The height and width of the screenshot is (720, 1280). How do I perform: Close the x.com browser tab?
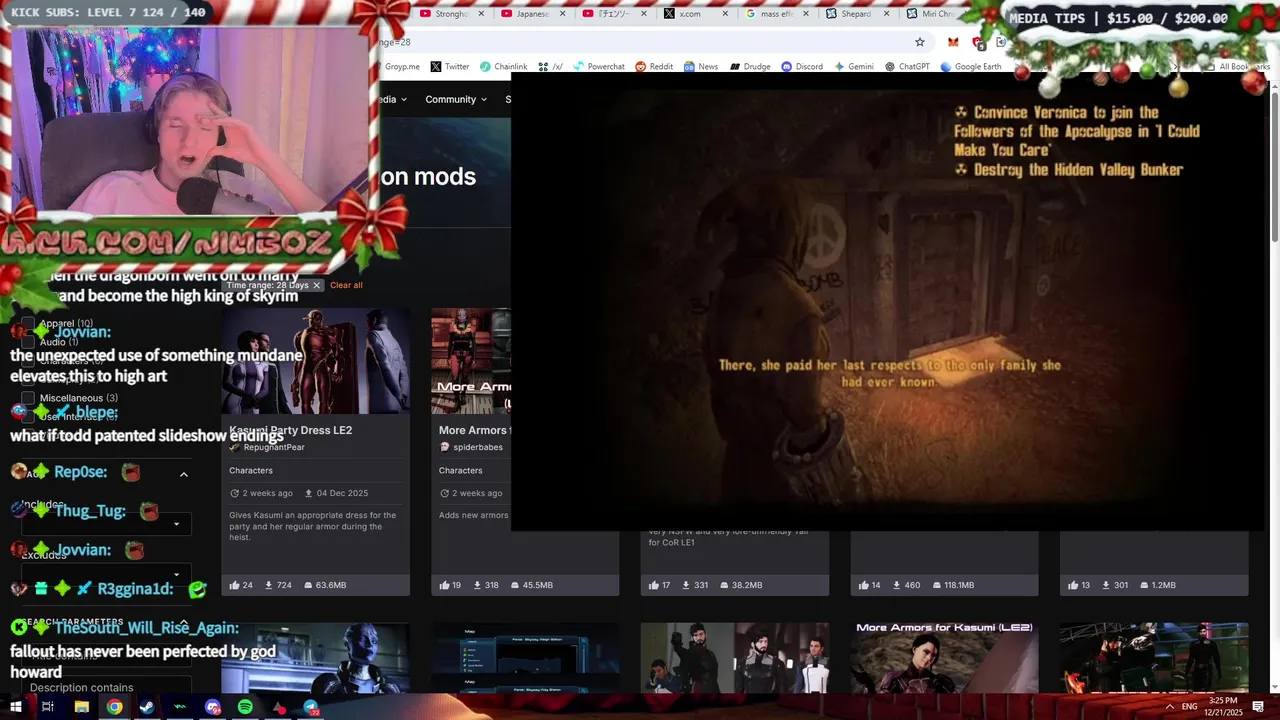[724, 14]
